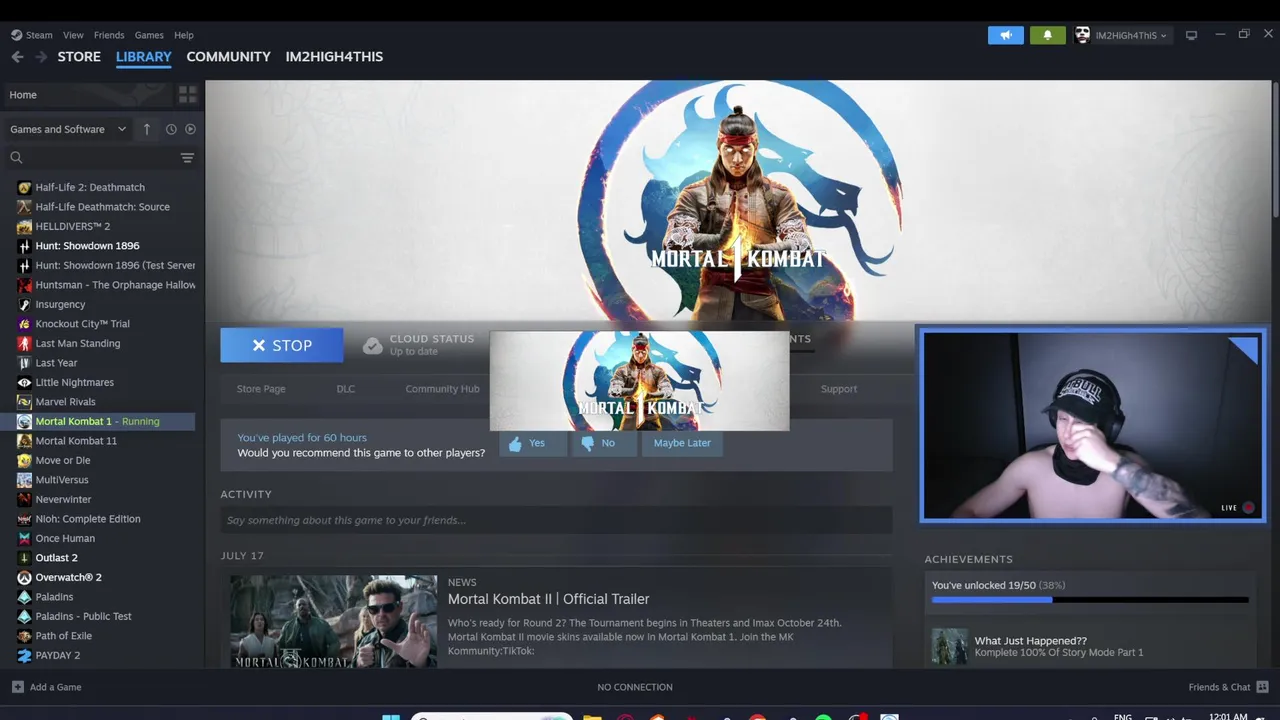1280x720 pixels.
Task: Click the PAYDAY 2 game icon
Action: pyautogui.click(x=24, y=655)
